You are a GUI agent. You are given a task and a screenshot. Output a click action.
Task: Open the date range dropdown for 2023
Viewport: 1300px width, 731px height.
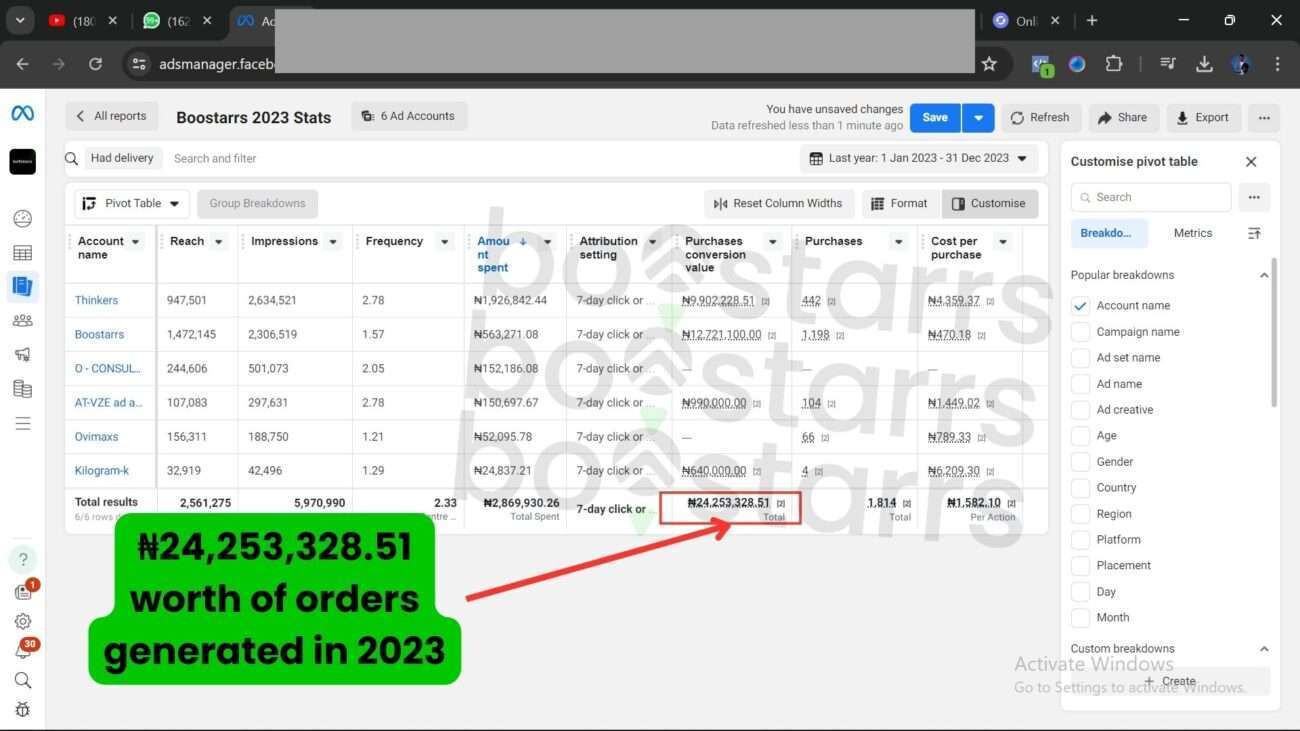click(918, 158)
